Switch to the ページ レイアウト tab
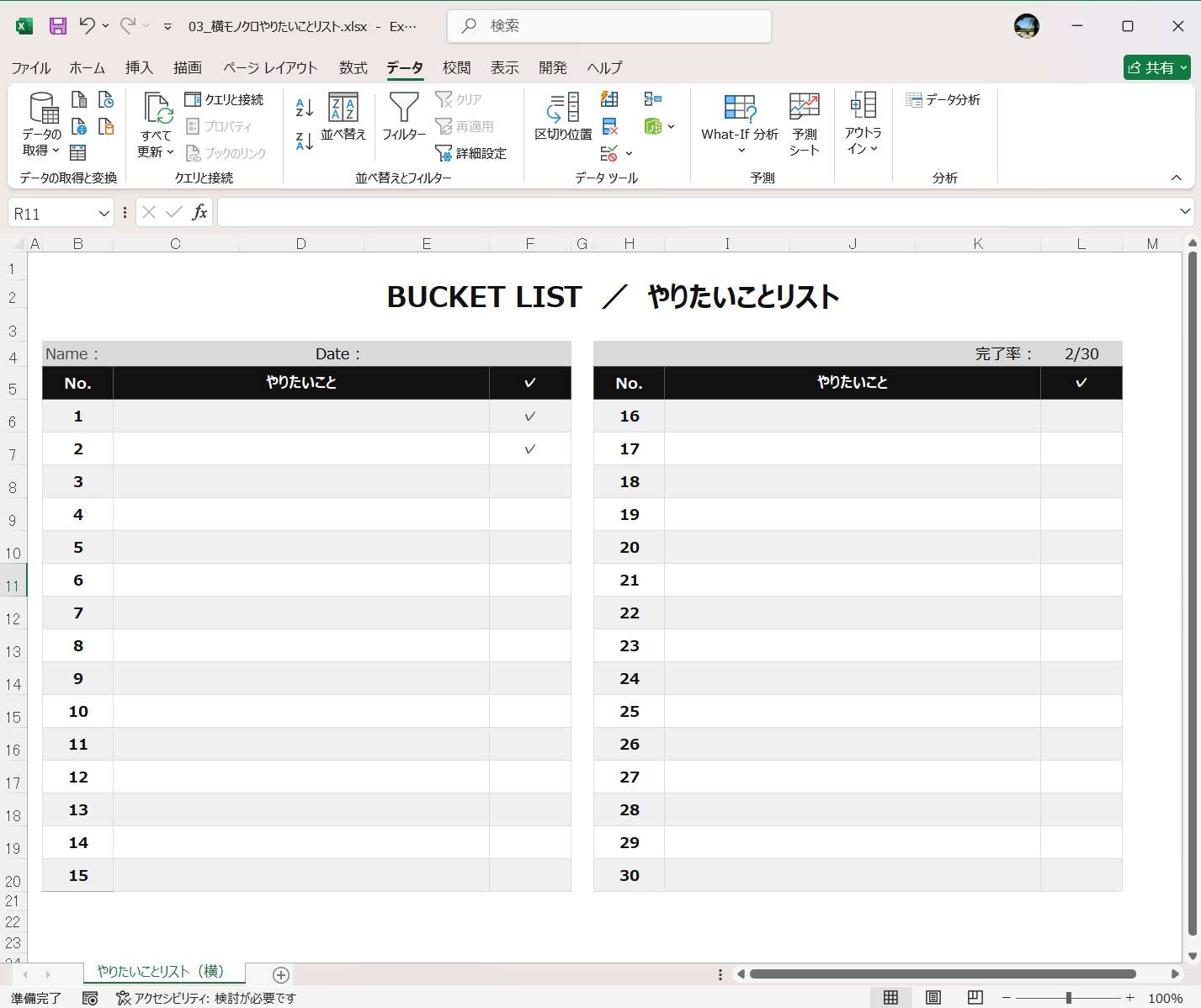Image resolution: width=1201 pixels, height=1008 pixels. [270, 67]
